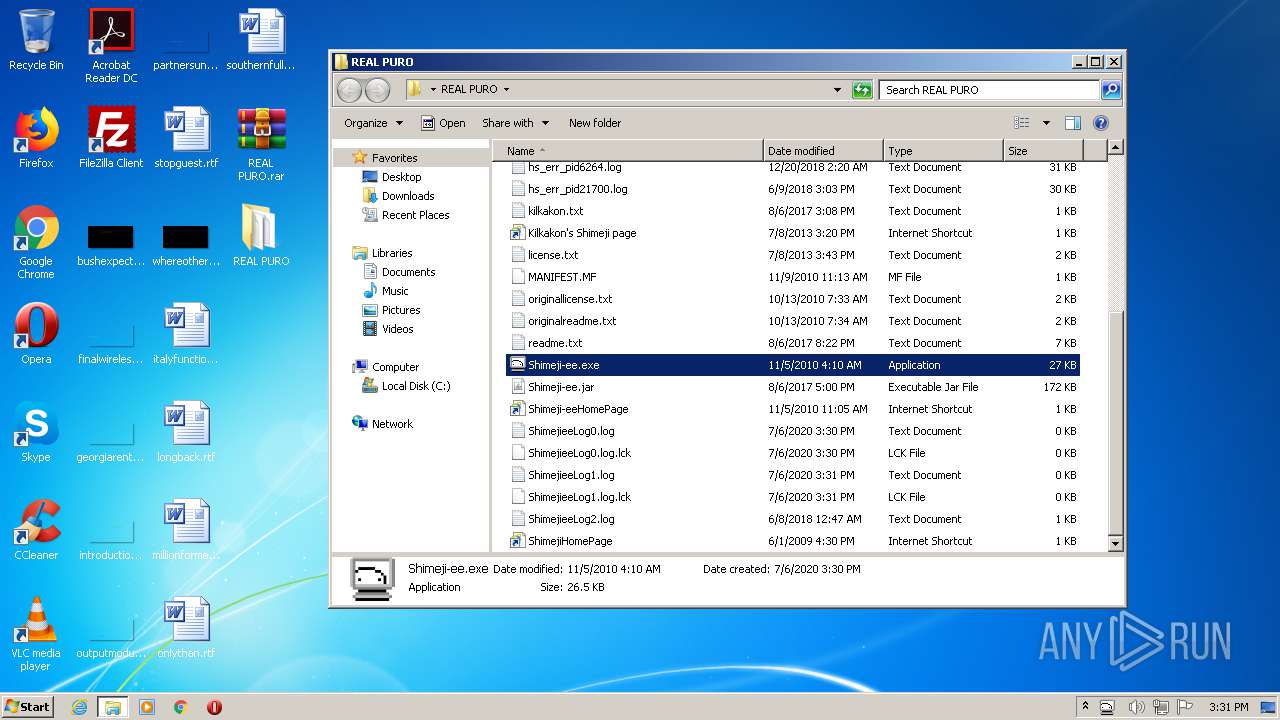Open Downloads in Favorites
The image size is (1280, 720).
408,196
